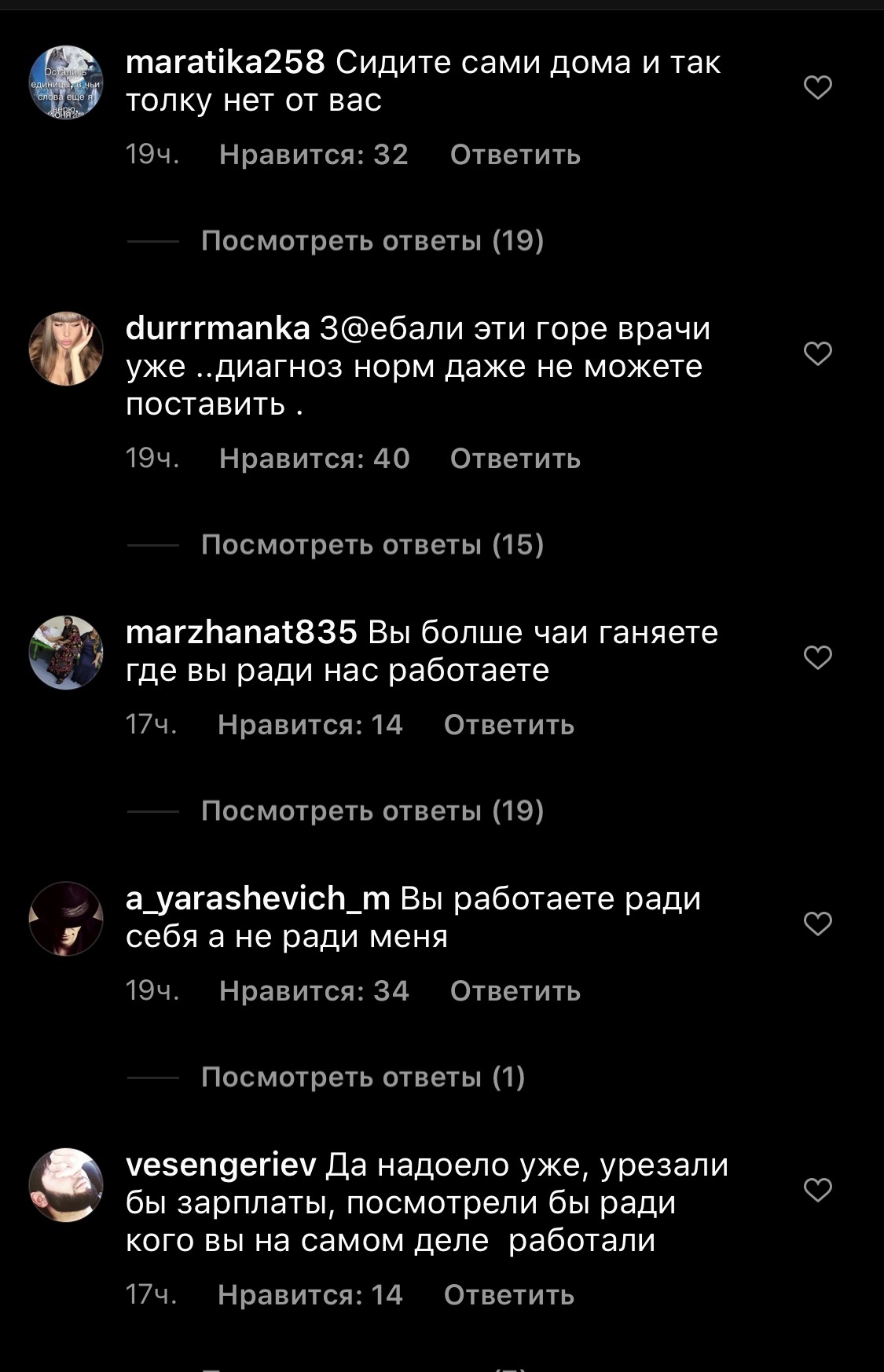Image resolution: width=884 pixels, height=1372 pixels.
Task: Open durrrmanka's avatar
Action: (x=66, y=348)
